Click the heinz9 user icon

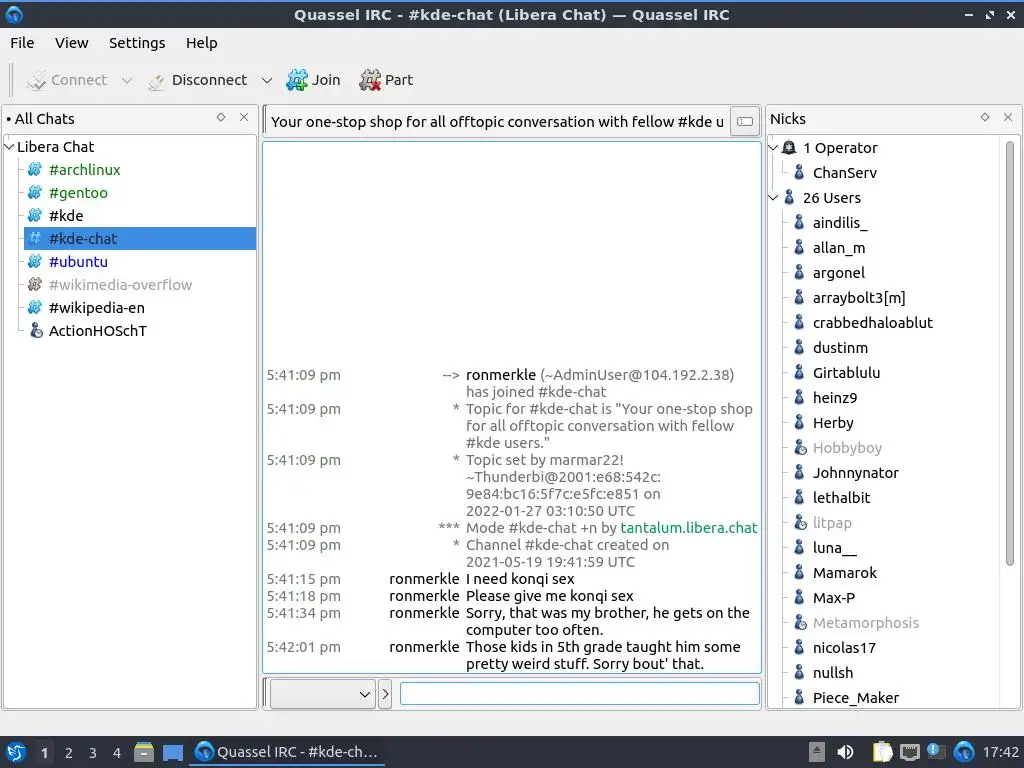coord(799,397)
